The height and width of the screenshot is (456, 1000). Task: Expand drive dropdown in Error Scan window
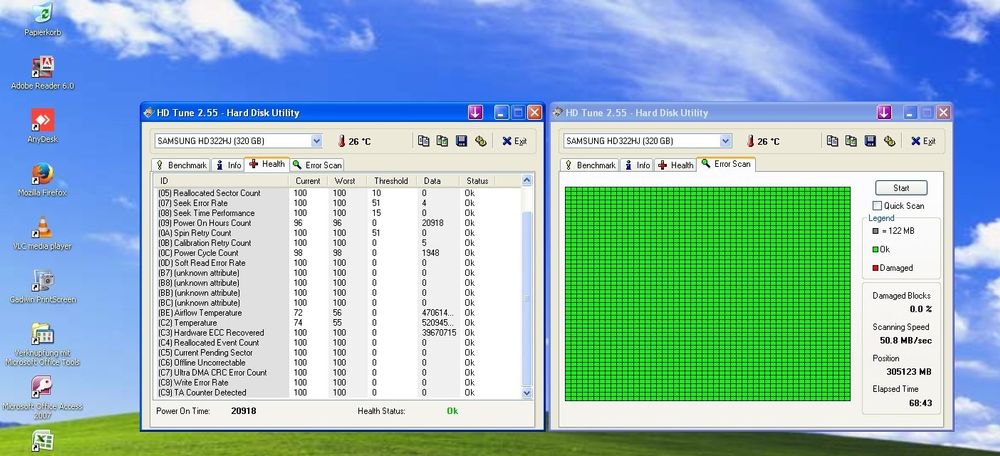(x=726, y=142)
